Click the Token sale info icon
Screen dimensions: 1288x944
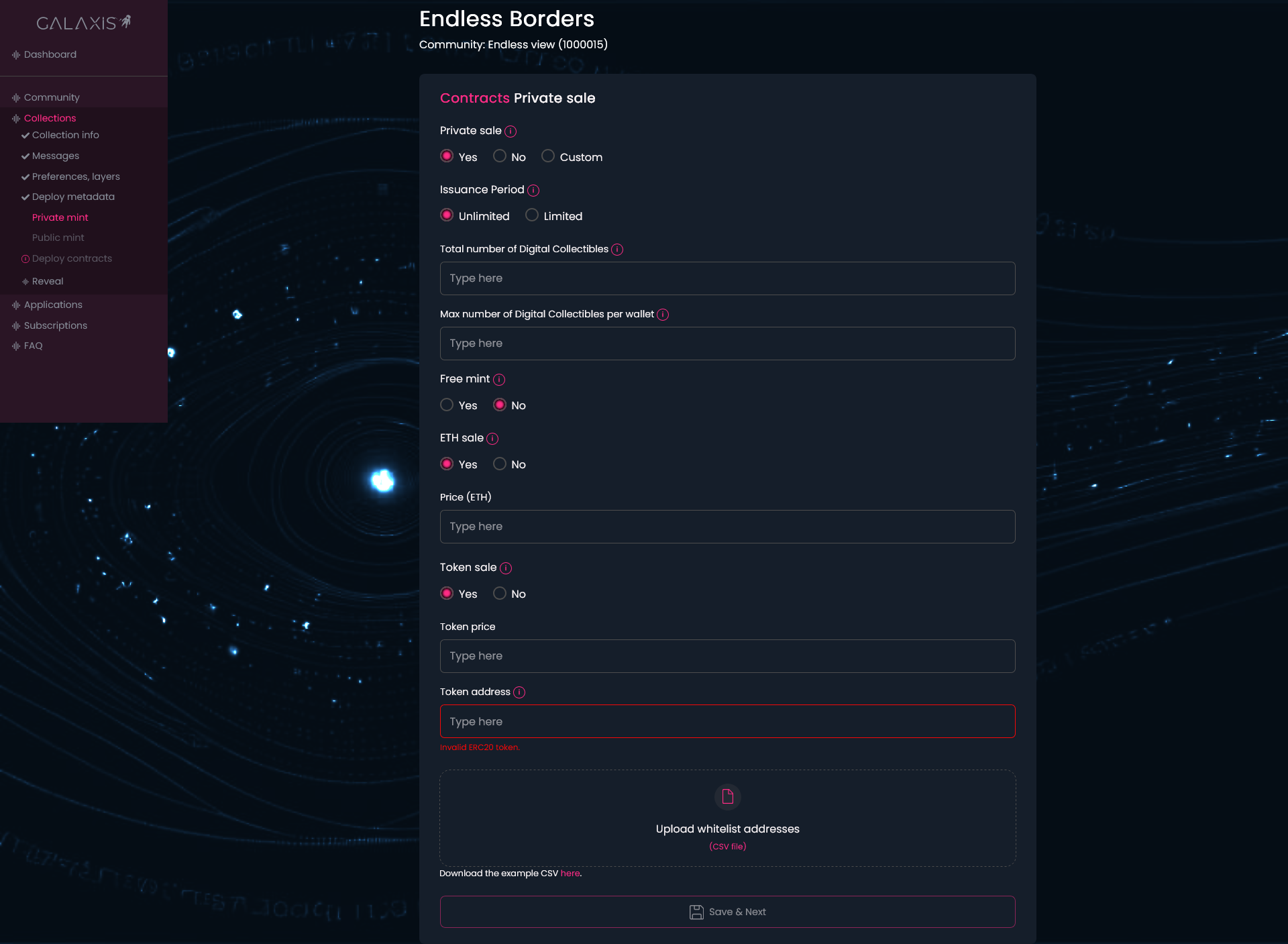[x=506, y=568]
